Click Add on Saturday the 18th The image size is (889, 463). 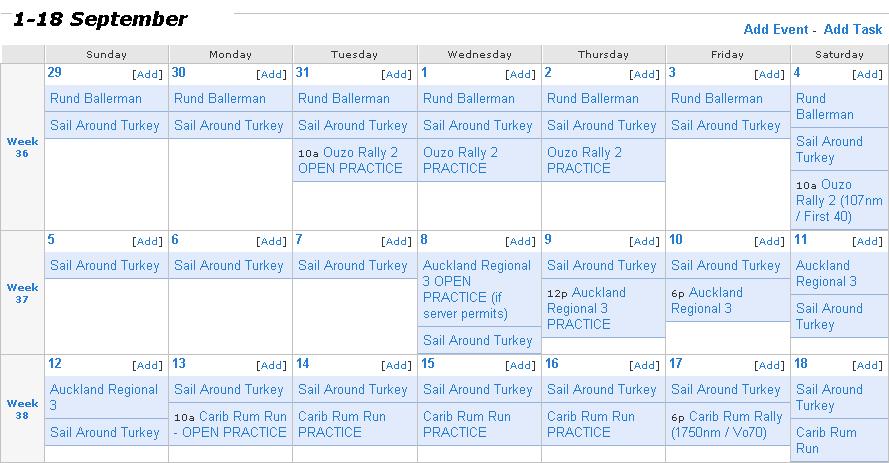867,366
